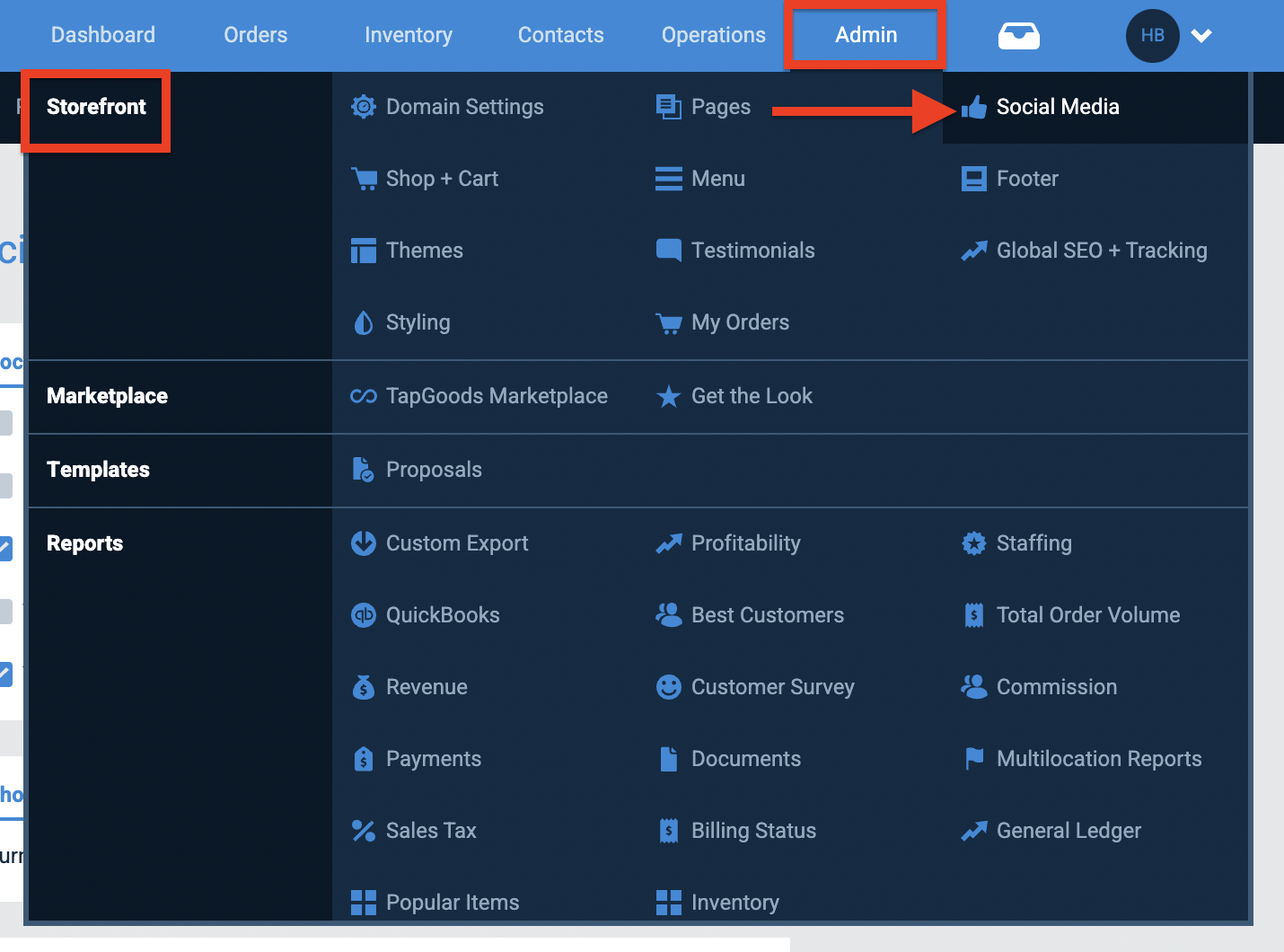Screen dimensions: 1284x952
Task: Click the Billing Status receipt icon
Action: (x=668, y=831)
